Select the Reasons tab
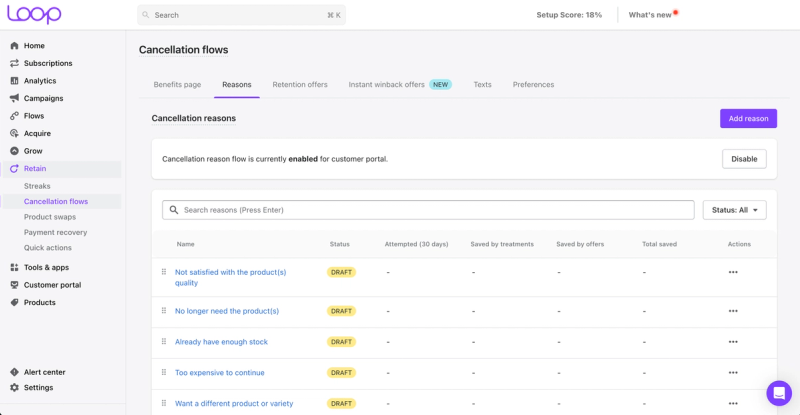This screenshot has width=800, height=415. 237,85
